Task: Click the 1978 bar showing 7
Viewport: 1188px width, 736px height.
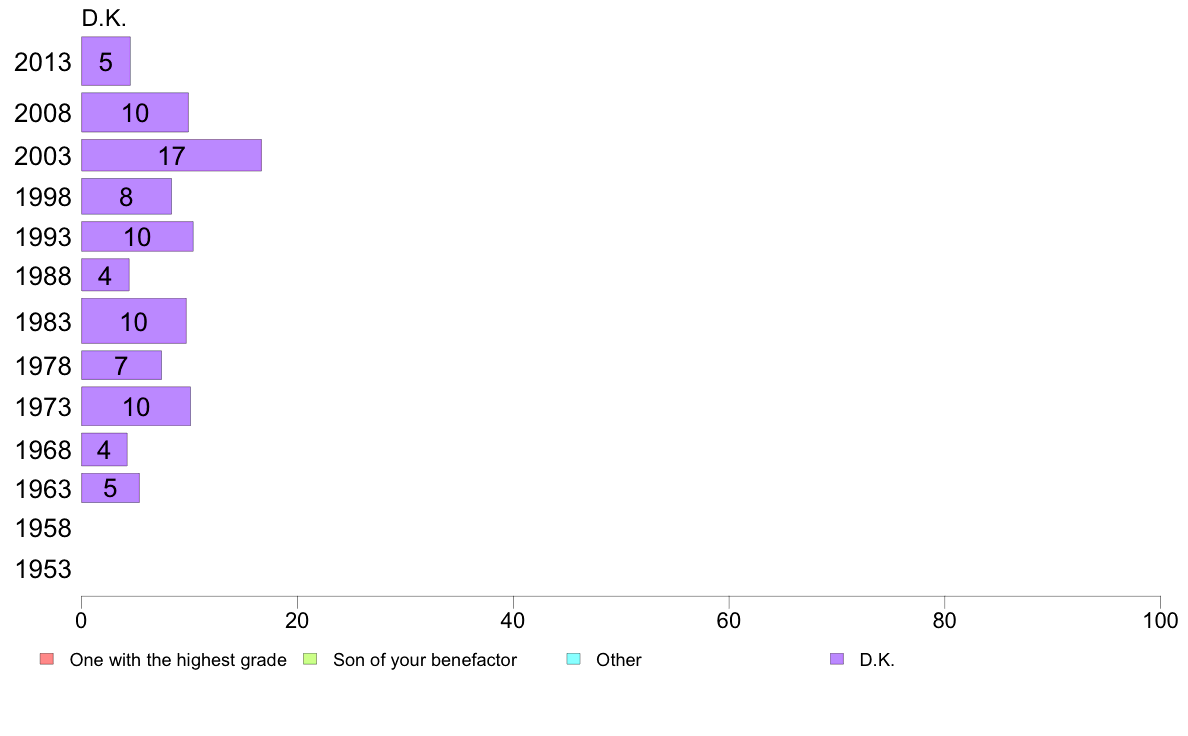Action: tap(121, 365)
